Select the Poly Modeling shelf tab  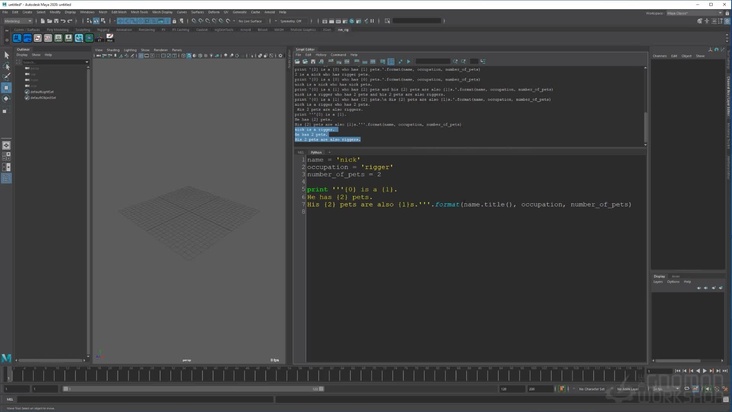(x=57, y=29)
